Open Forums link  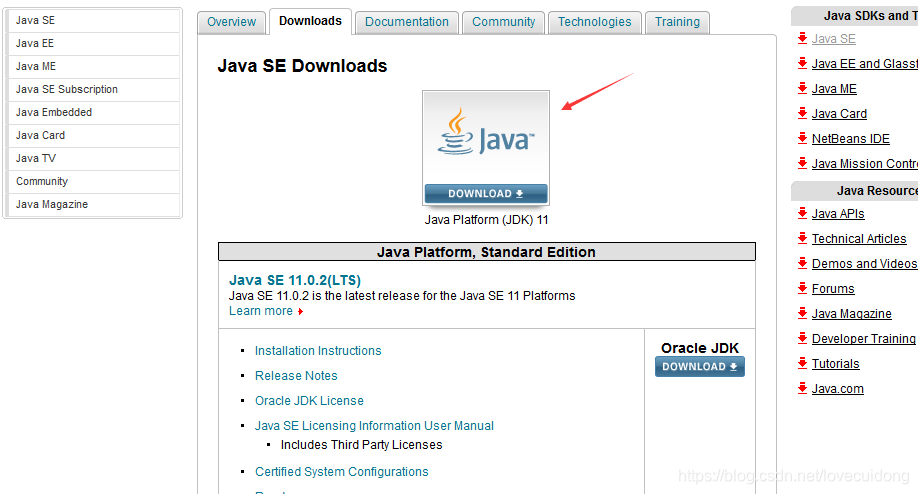833,289
